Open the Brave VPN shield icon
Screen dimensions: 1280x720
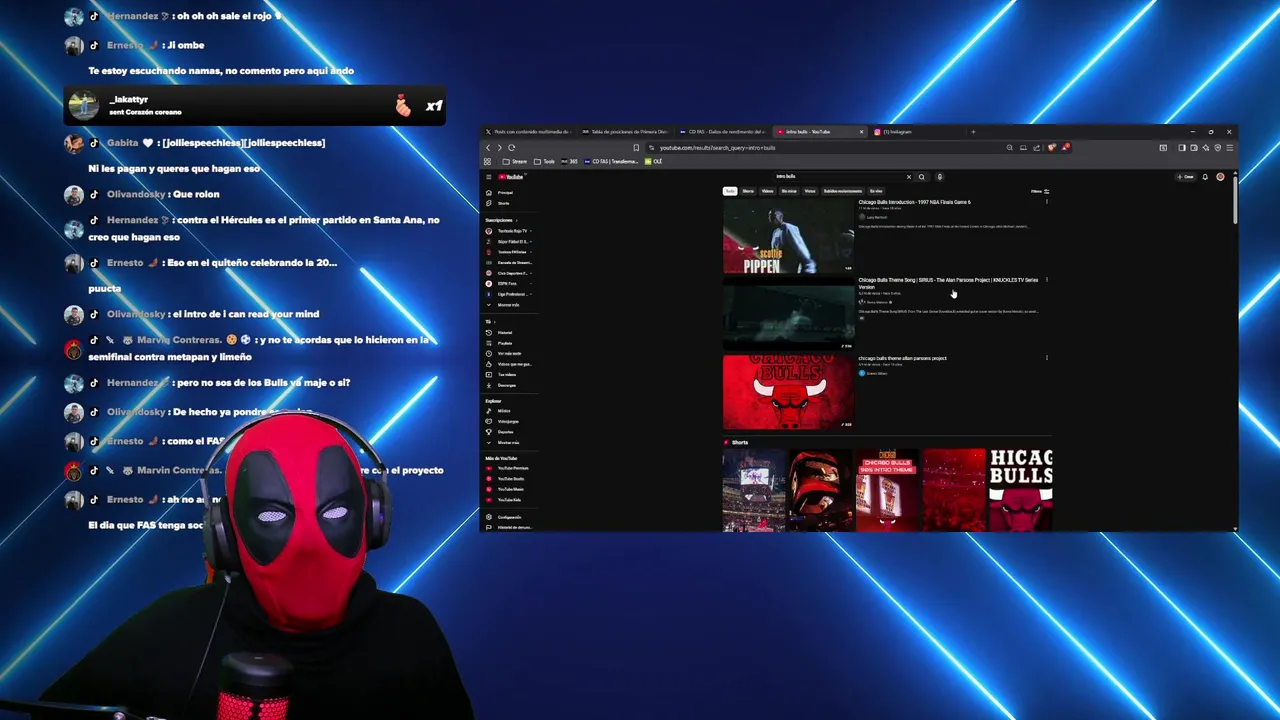[1218, 148]
